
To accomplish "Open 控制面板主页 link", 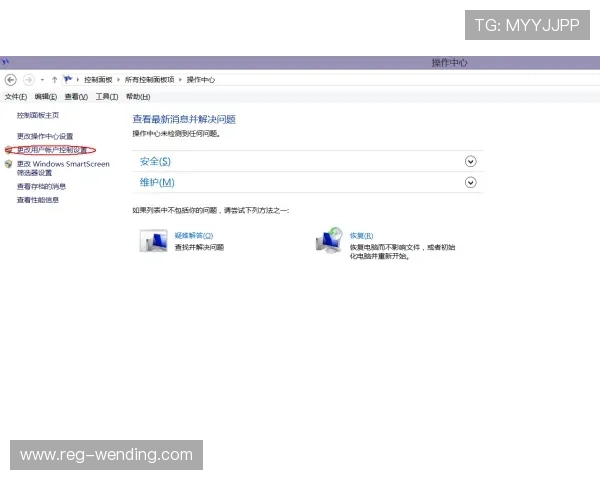I will (x=38, y=115).
